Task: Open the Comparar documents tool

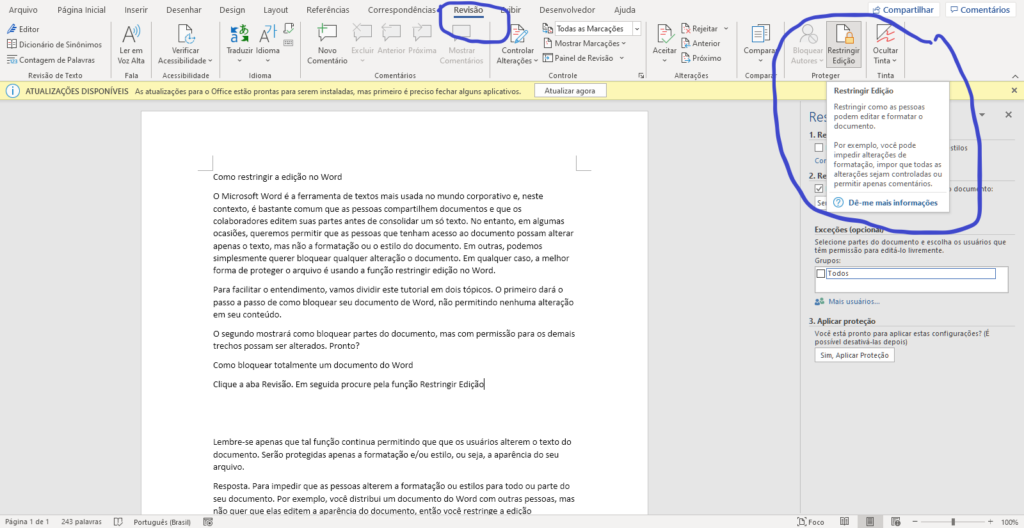Action: pyautogui.click(x=760, y=44)
